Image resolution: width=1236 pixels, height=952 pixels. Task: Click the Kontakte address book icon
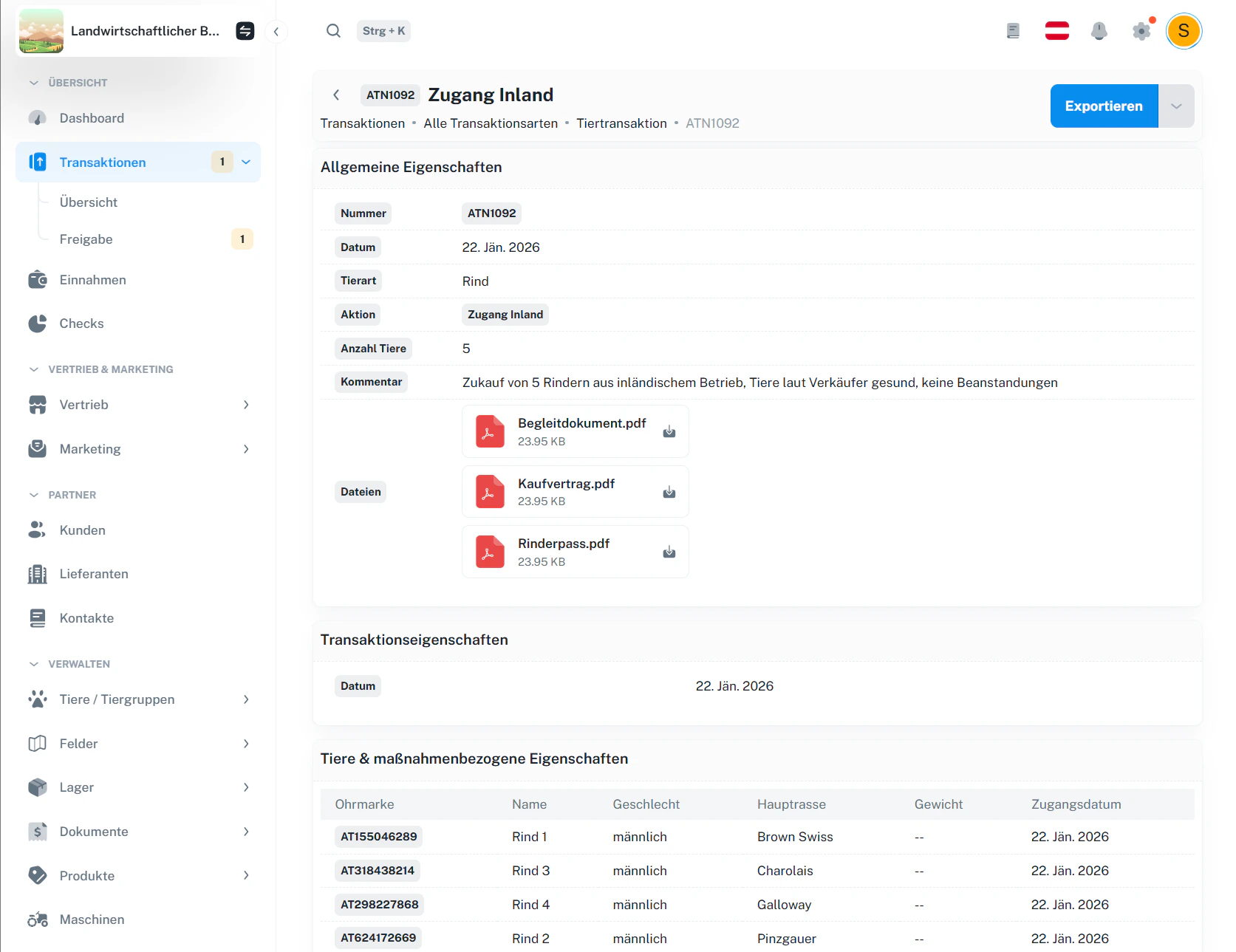coord(37,618)
